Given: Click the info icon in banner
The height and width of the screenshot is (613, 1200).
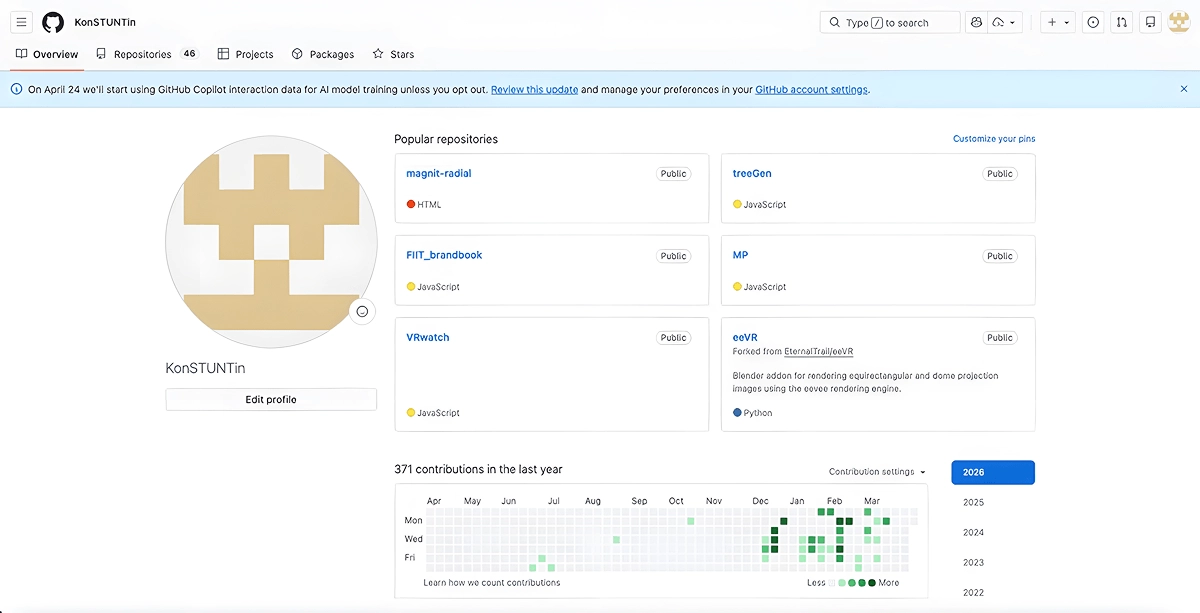Looking at the screenshot, I should coord(16,89).
